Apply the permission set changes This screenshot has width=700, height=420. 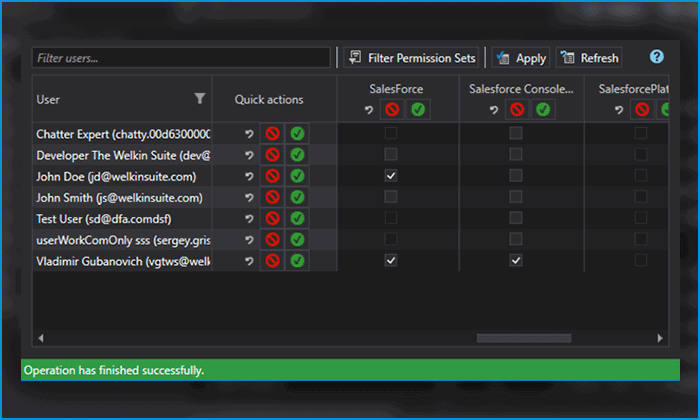click(x=521, y=58)
